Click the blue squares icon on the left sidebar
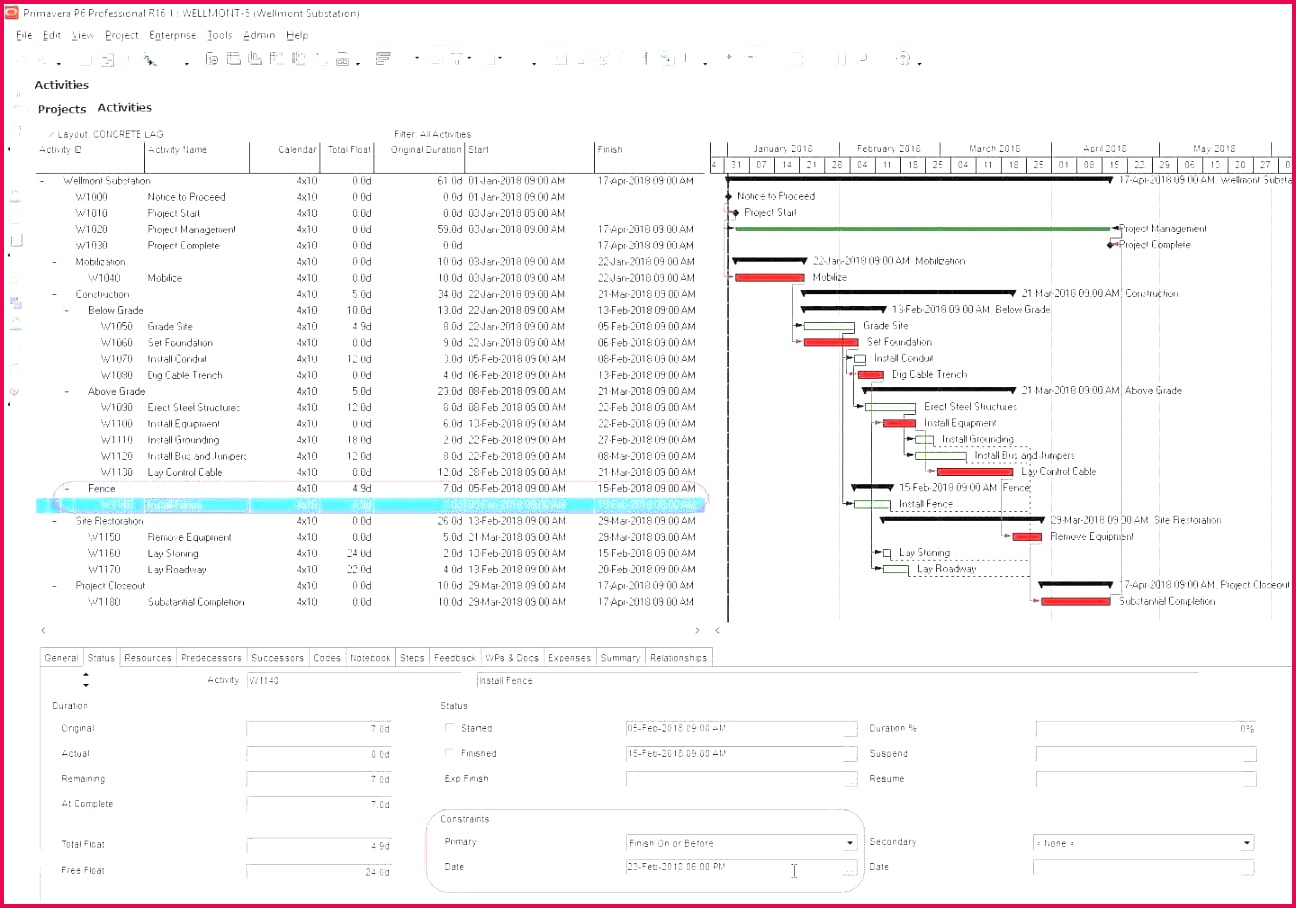The image size is (1296, 908). [x=15, y=302]
